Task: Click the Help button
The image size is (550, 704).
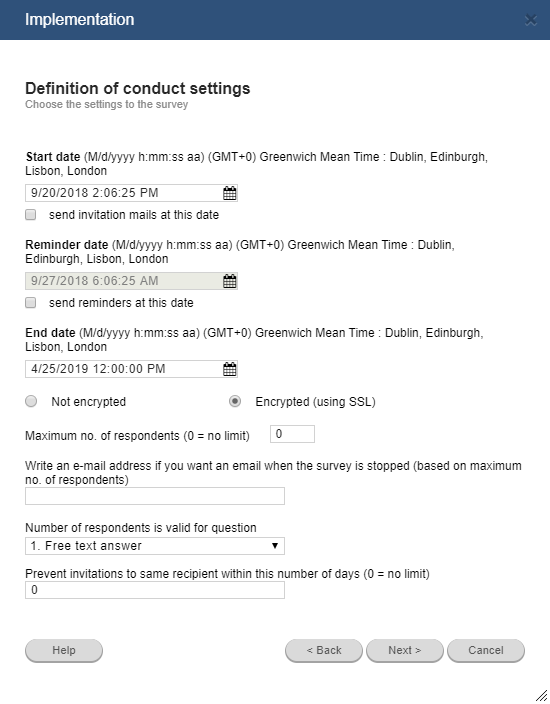Action: tap(64, 651)
